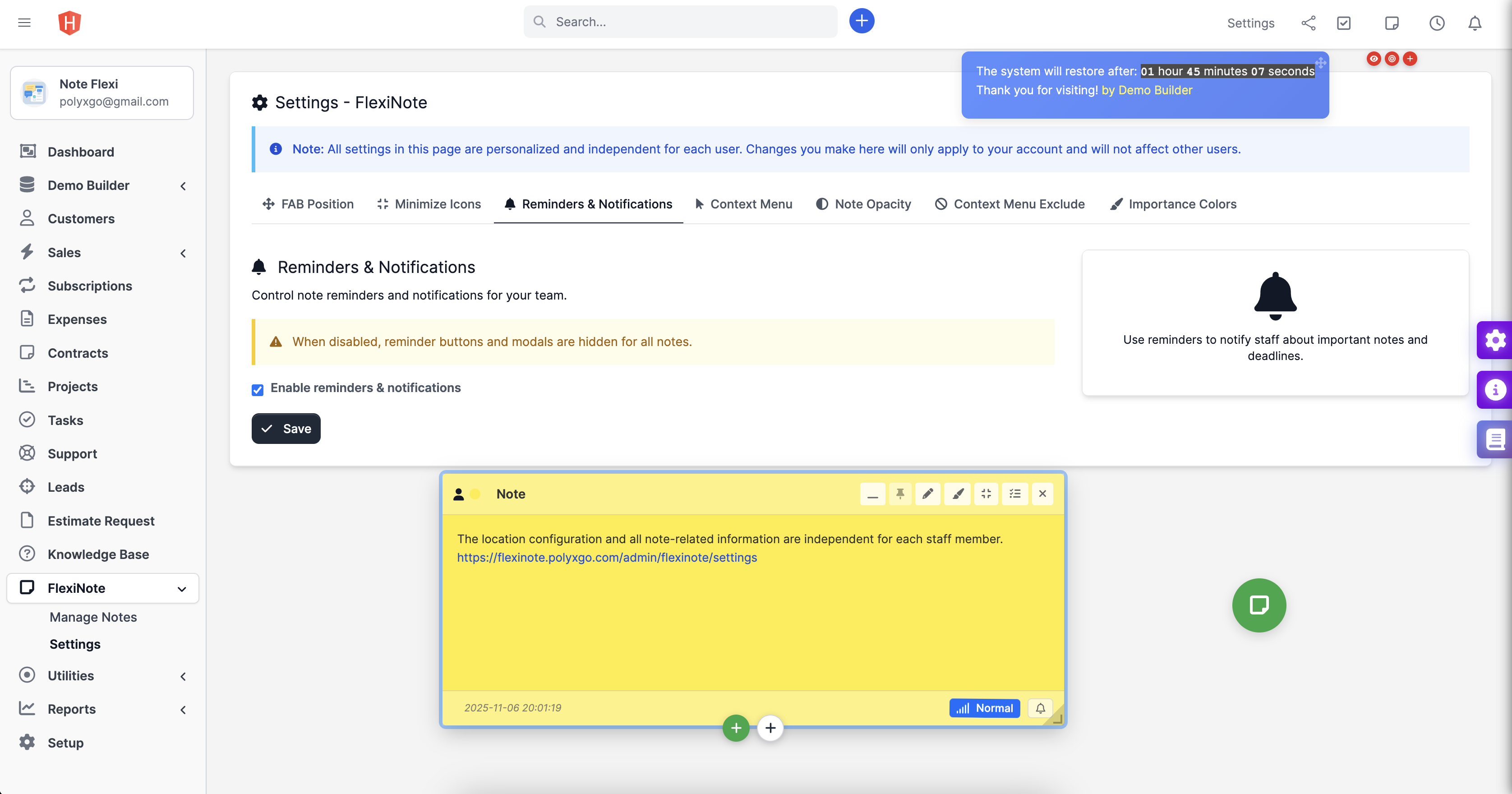Expand the Demo Builder sidebar menu
Image resolution: width=1512 pixels, height=794 pixels.
pyautogui.click(x=103, y=185)
